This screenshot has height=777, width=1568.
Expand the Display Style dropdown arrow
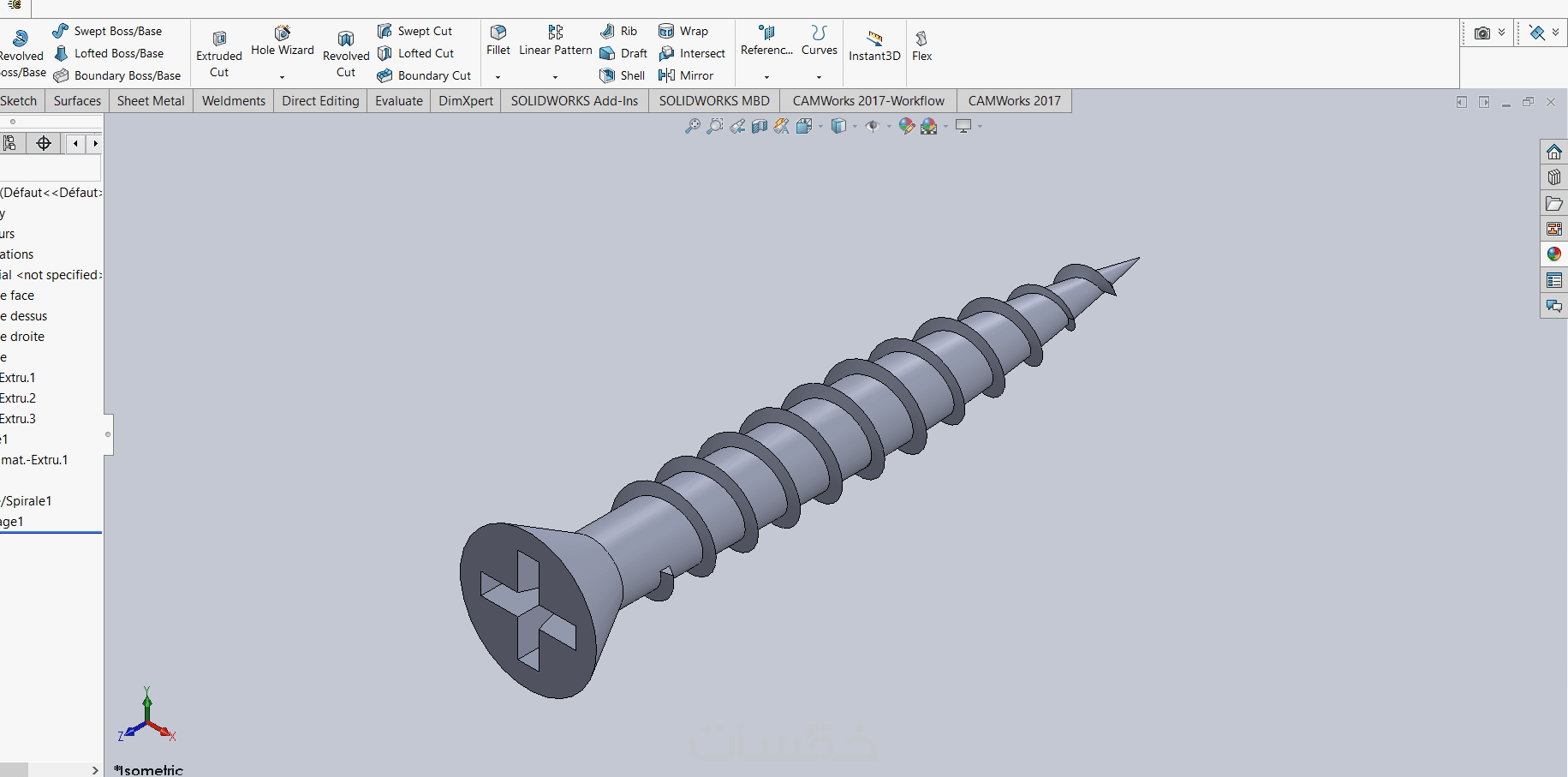[855, 127]
